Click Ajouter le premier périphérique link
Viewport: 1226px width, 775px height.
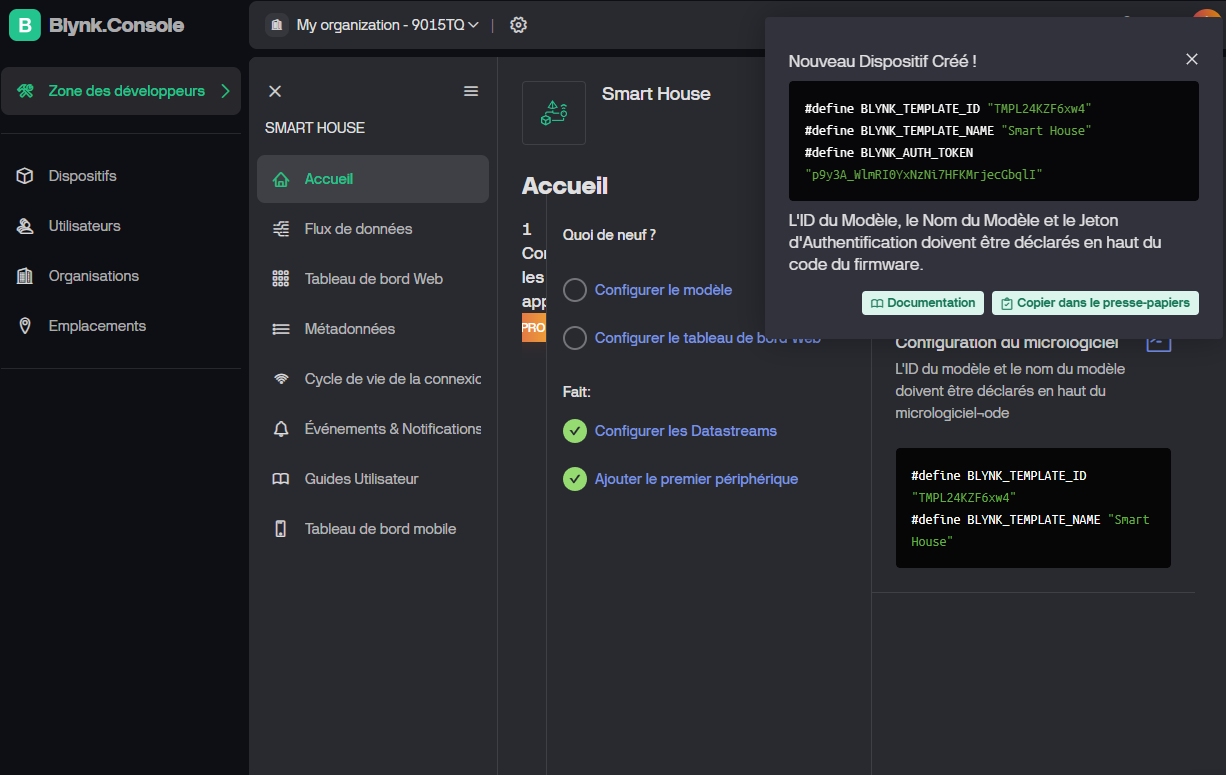pyautogui.click(x=696, y=479)
